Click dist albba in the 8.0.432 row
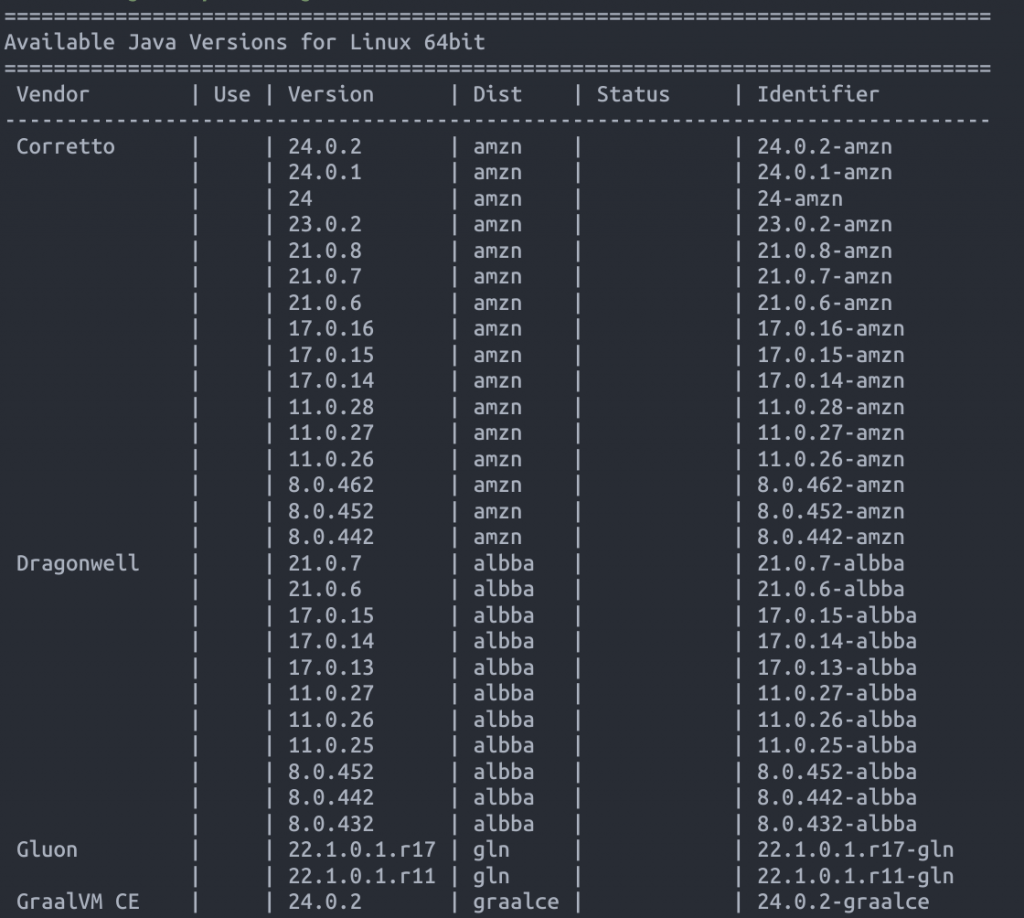Screen dimensions: 1024x918 [504, 824]
